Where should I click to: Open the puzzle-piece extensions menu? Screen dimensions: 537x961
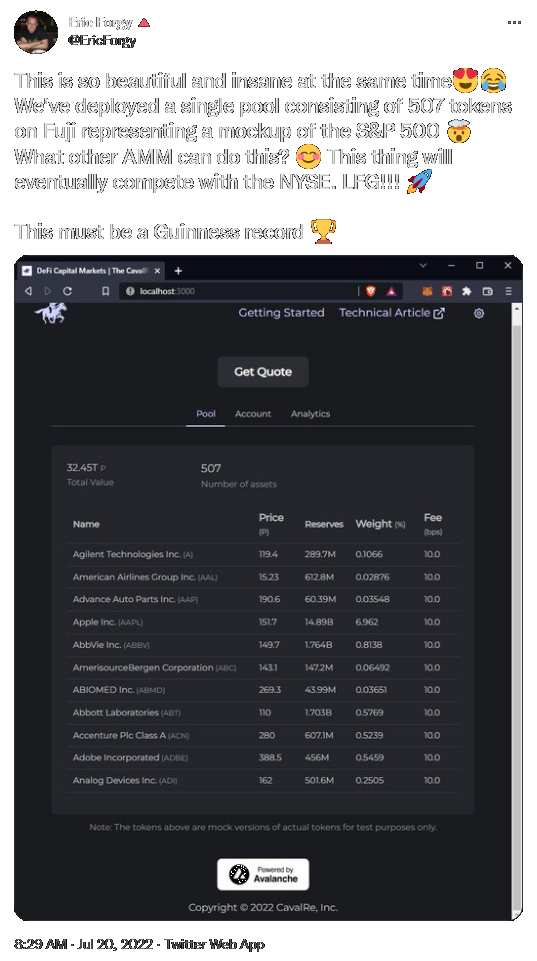(467, 291)
